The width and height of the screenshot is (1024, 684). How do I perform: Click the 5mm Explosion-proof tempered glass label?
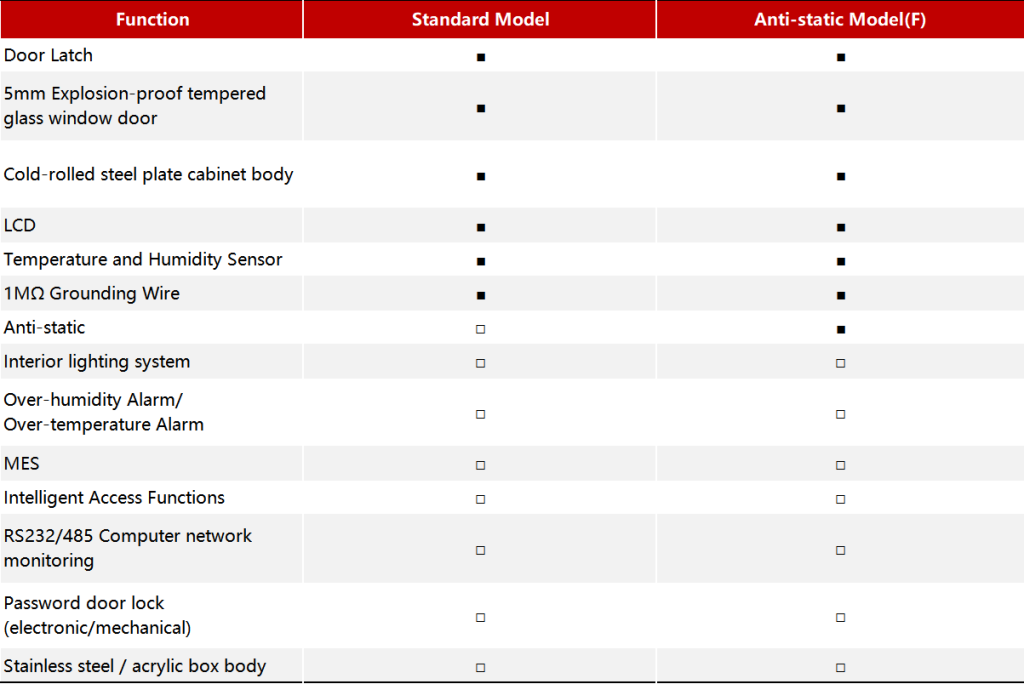coord(135,105)
